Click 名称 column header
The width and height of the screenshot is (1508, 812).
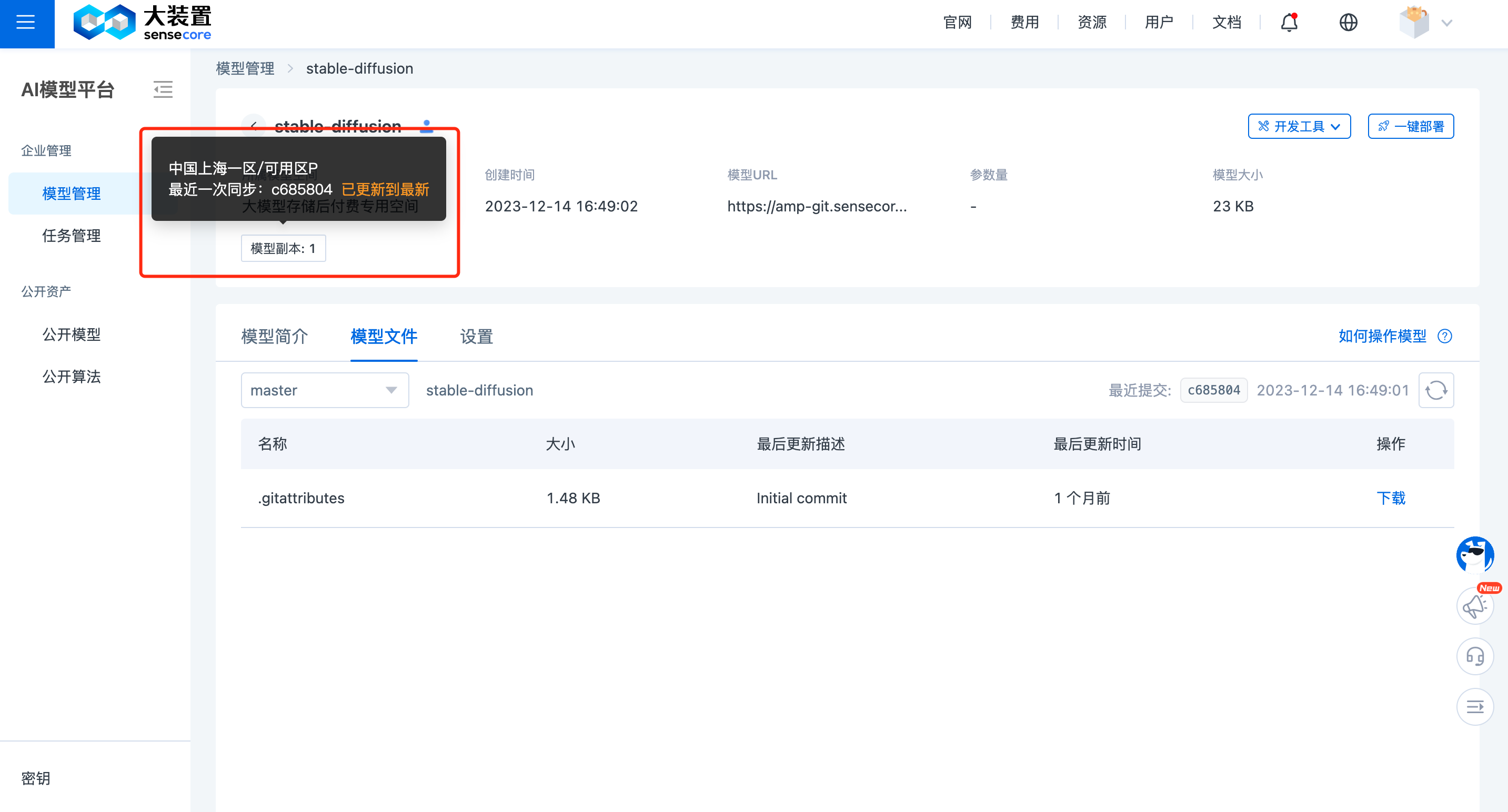pos(273,444)
